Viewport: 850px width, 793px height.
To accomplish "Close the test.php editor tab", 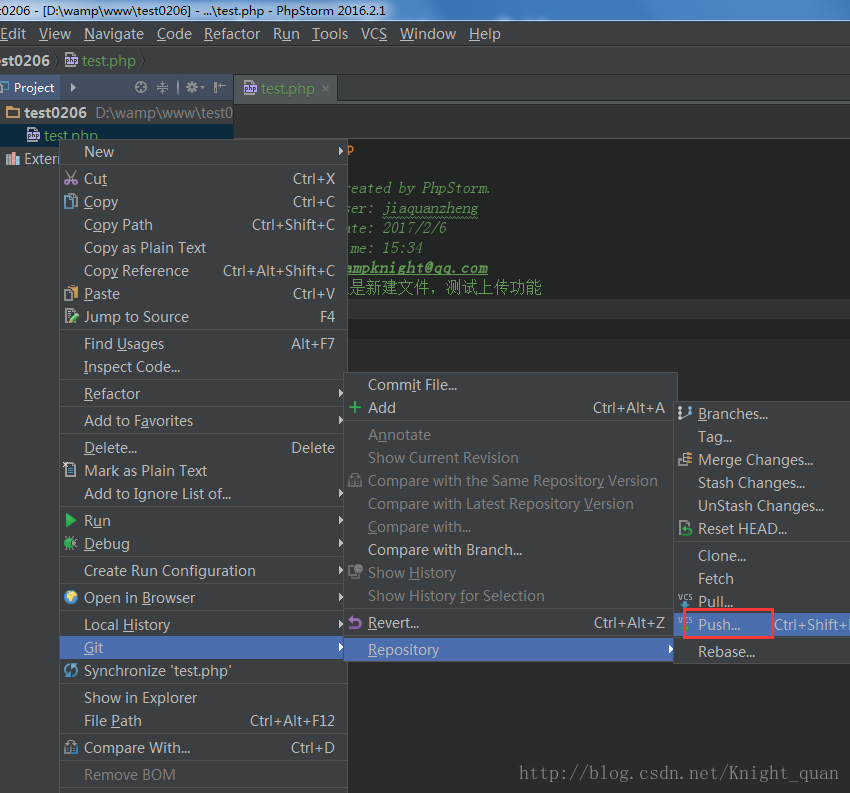I will (325, 88).
